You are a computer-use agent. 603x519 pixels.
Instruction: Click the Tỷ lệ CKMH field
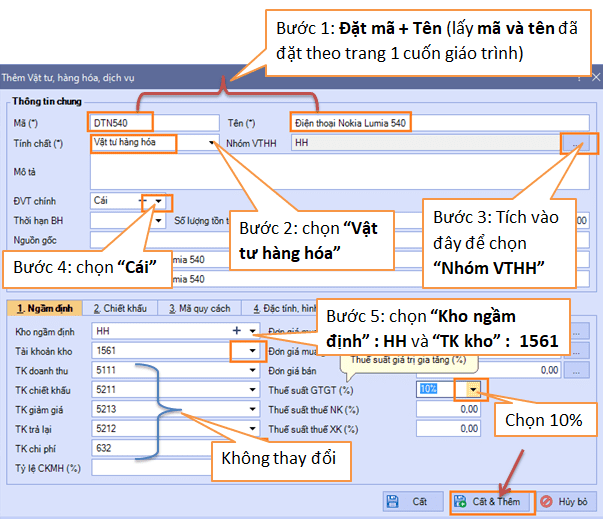point(160,467)
